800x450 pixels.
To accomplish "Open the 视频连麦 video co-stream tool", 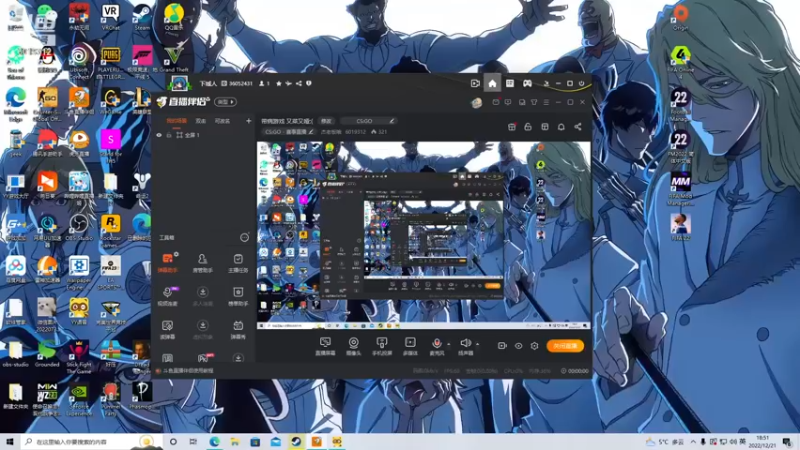I will click(167, 296).
